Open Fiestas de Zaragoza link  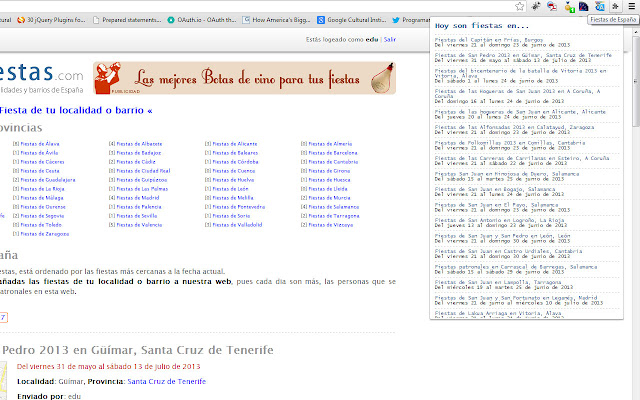click(44, 234)
